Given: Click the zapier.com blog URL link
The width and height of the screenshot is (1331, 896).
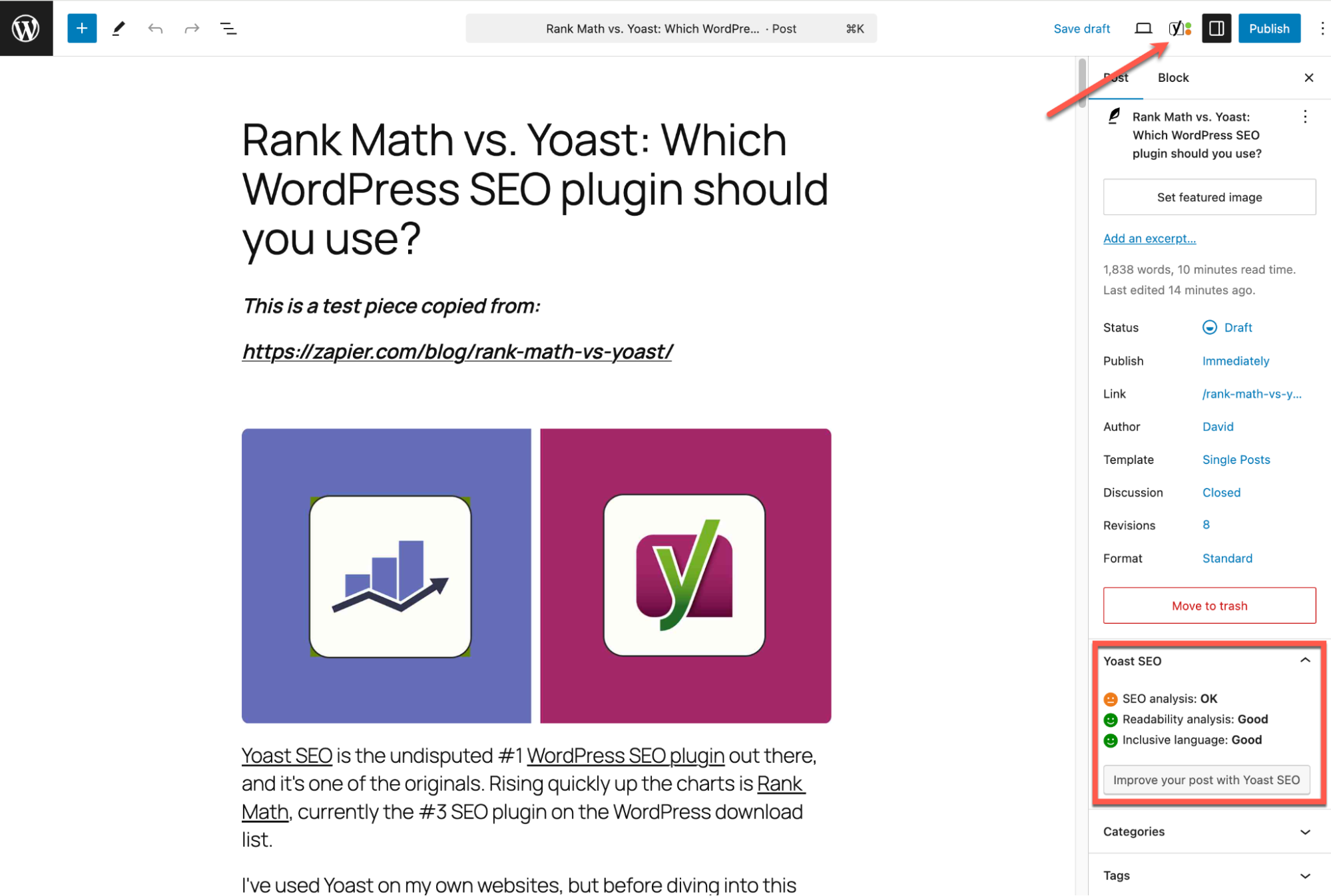Looking at the screenshot, I should point(457,351).
